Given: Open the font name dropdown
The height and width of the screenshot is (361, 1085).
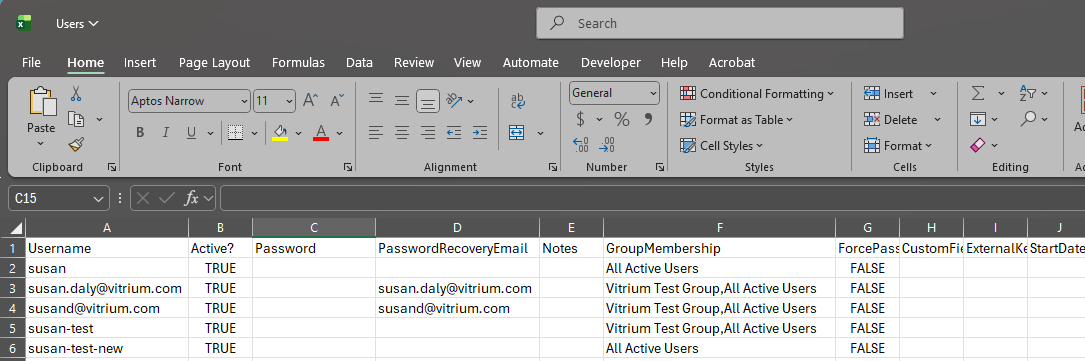Looking at the screenshot, I should pyautogui.click(x=244, y=101).
